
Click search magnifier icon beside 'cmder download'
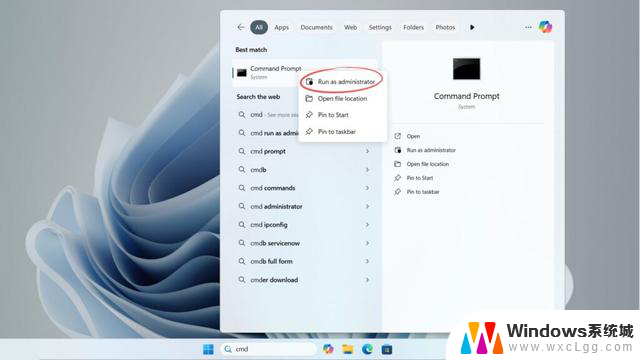[242, 280]
